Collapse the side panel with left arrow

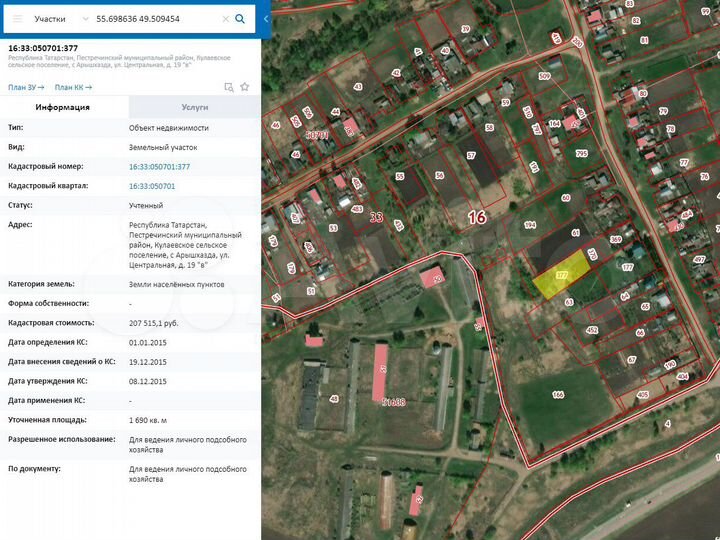pyautogui.click(x=266, y=19)
